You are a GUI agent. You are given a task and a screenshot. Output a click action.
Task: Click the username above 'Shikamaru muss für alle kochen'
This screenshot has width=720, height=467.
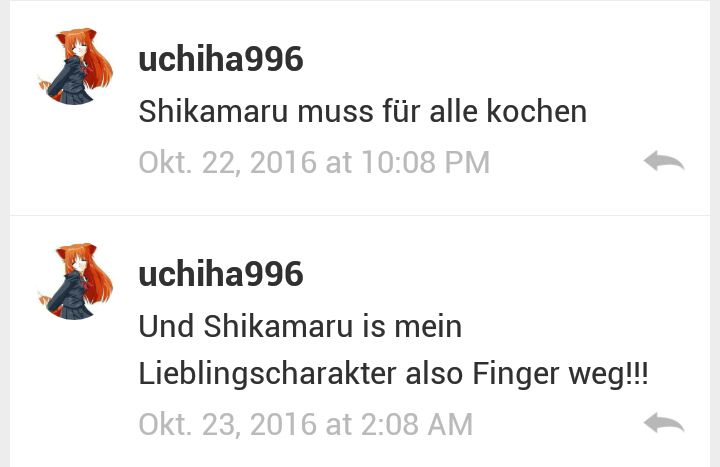221,59
